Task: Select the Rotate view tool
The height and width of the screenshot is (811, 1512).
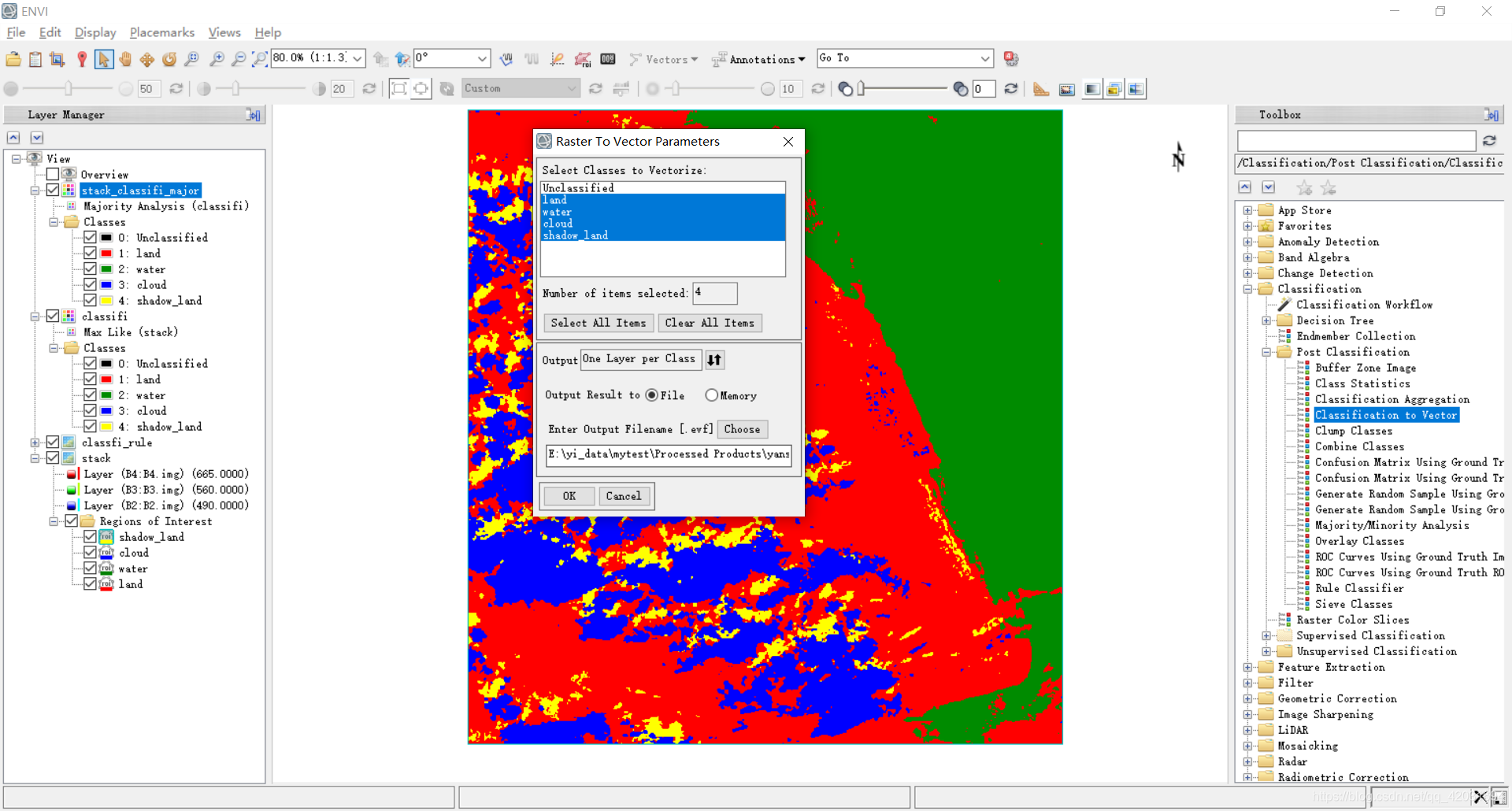Action: pos(169,59)
